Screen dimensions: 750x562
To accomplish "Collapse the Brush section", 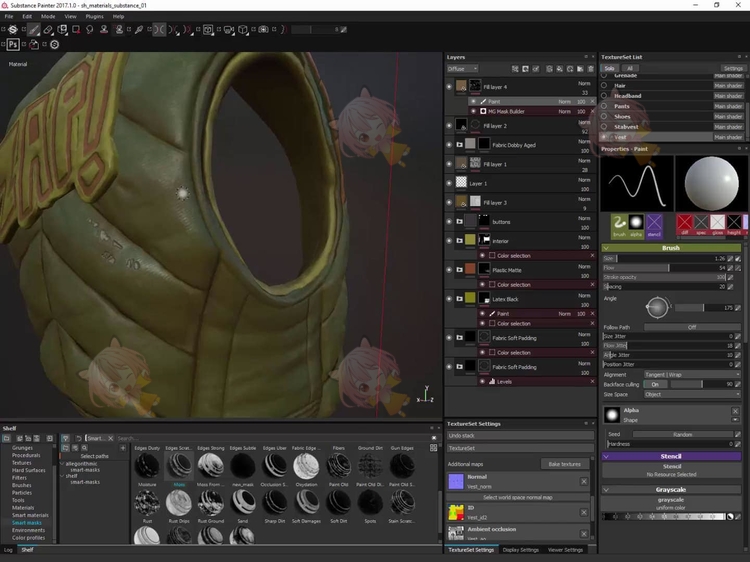I will click(606, 248).
